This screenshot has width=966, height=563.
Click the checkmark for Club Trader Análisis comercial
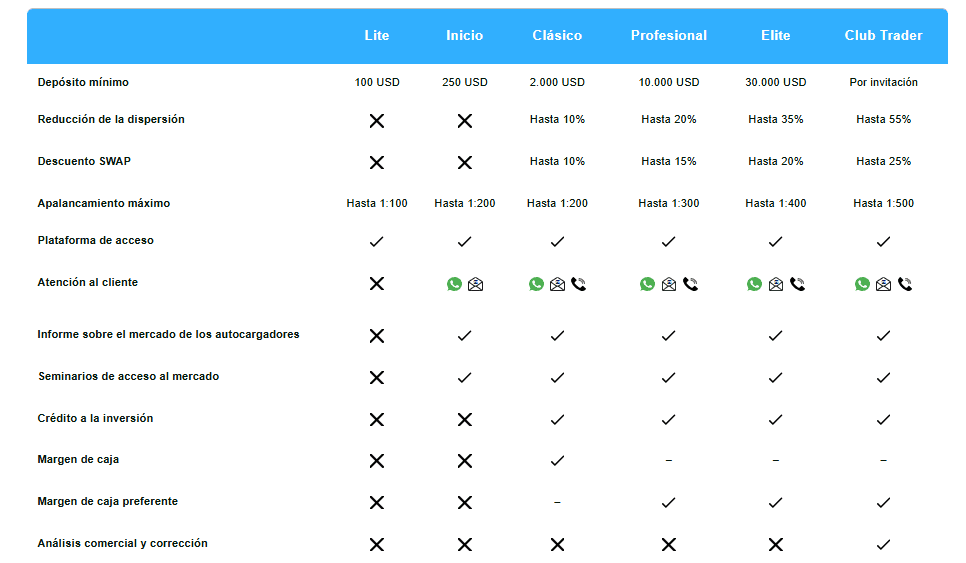[883, 545]
